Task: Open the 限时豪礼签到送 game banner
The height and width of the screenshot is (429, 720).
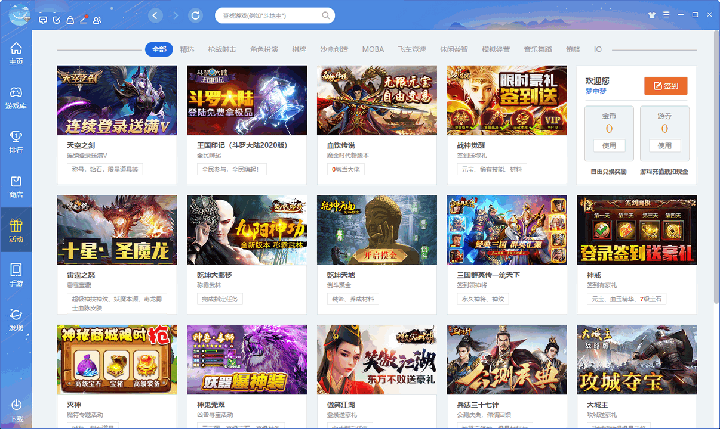Action: point(507,100)
